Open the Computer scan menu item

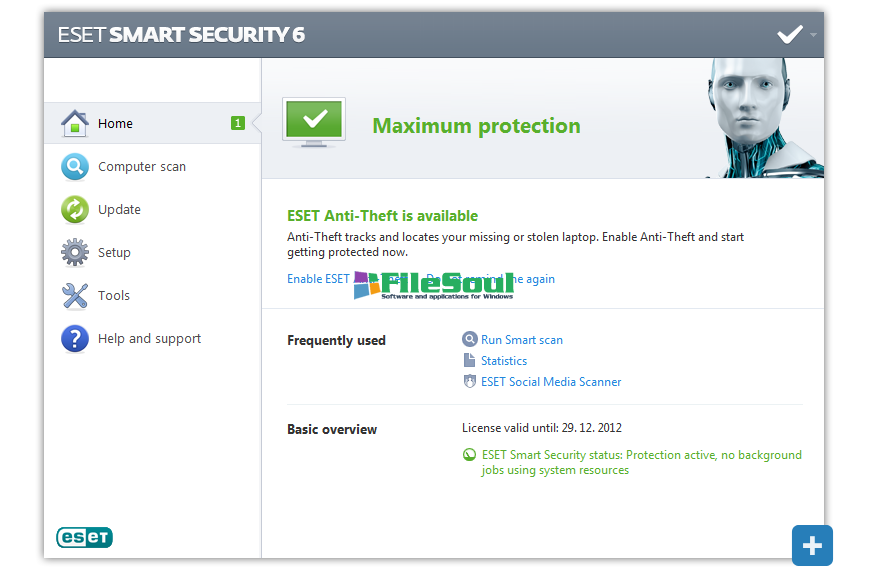click(x=142, y=167)
